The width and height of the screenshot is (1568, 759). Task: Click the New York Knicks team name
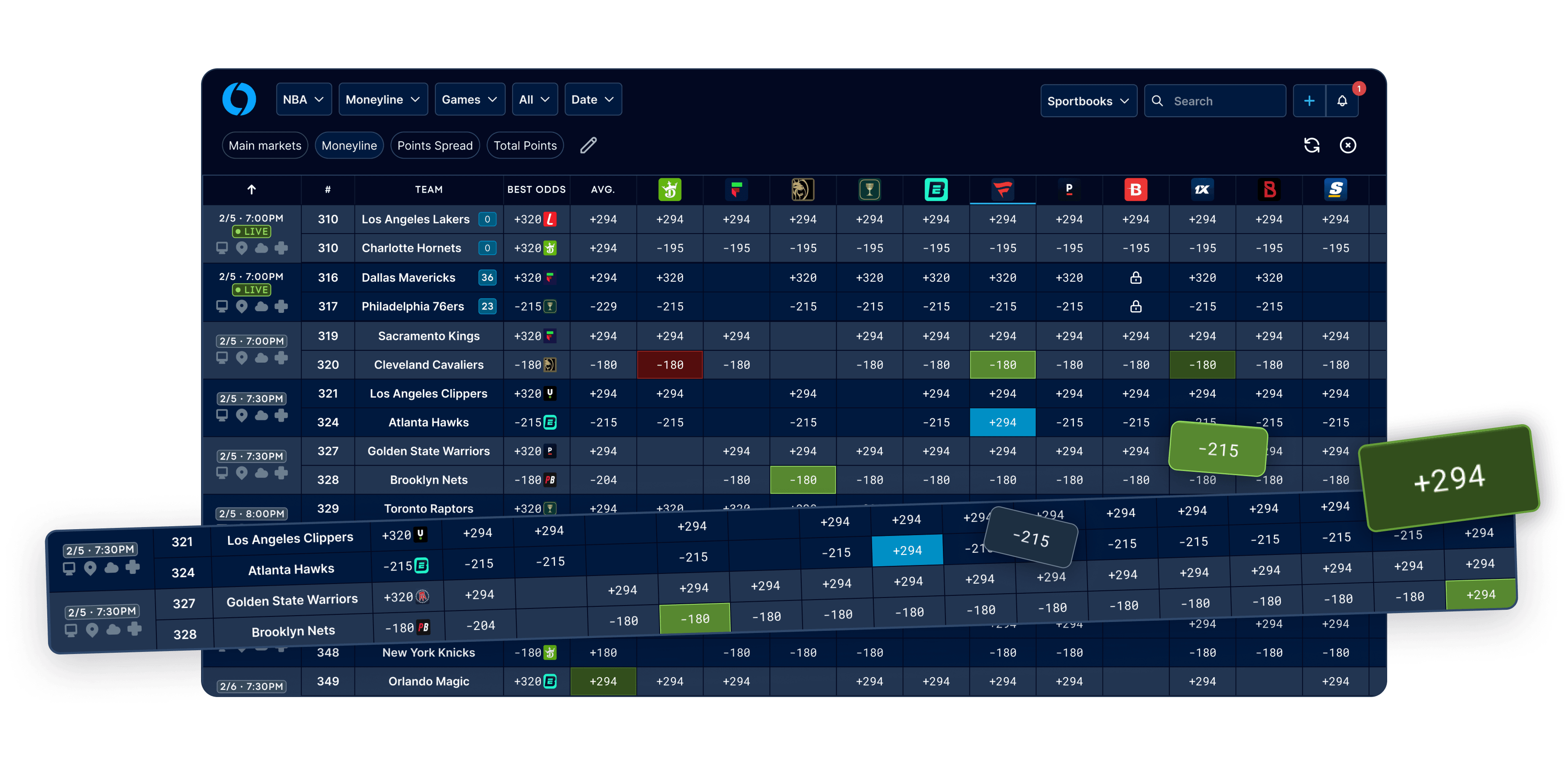429,652
